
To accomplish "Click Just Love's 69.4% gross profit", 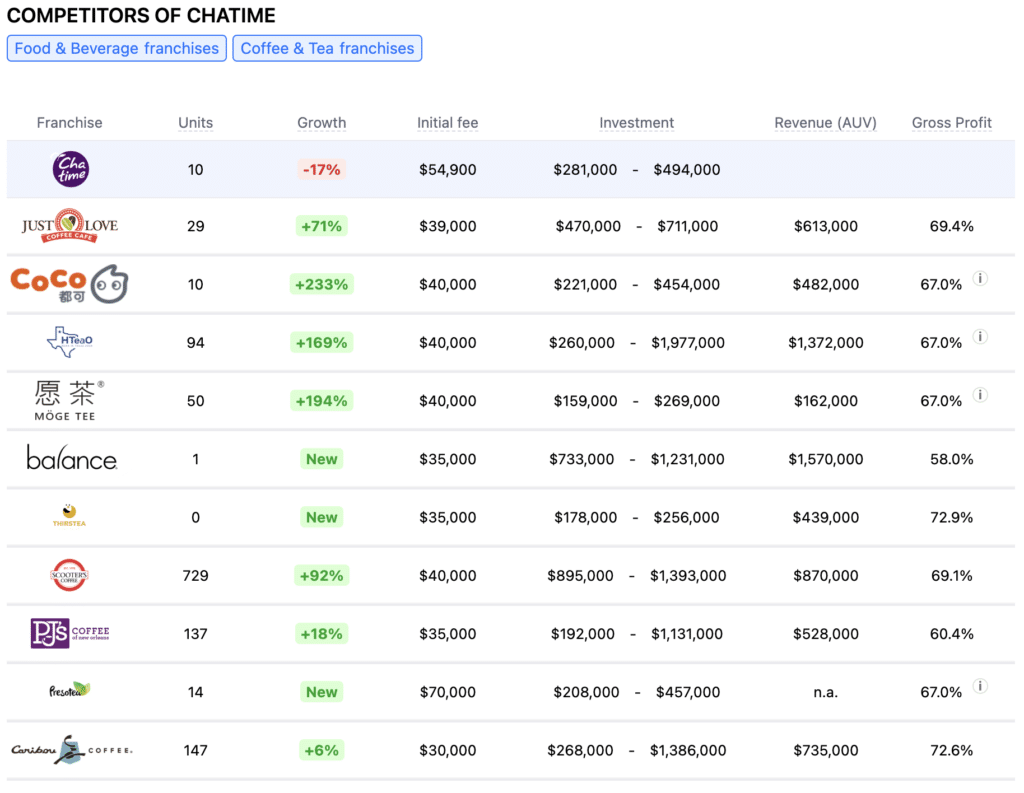I will pos(952,227).
